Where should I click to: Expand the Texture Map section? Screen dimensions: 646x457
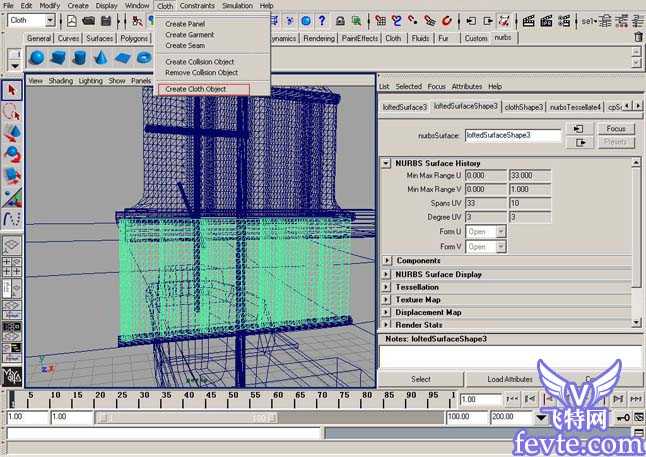pyautogui.click(x=386, y=300)
